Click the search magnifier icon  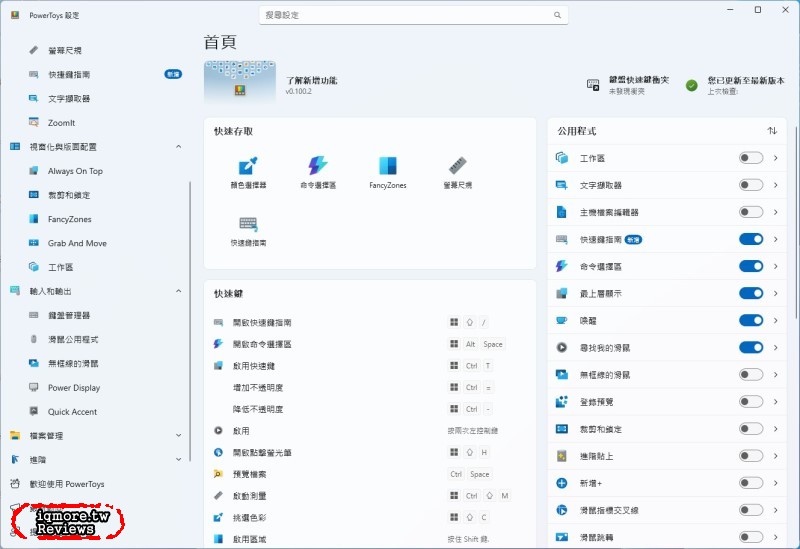click(557, 15)
